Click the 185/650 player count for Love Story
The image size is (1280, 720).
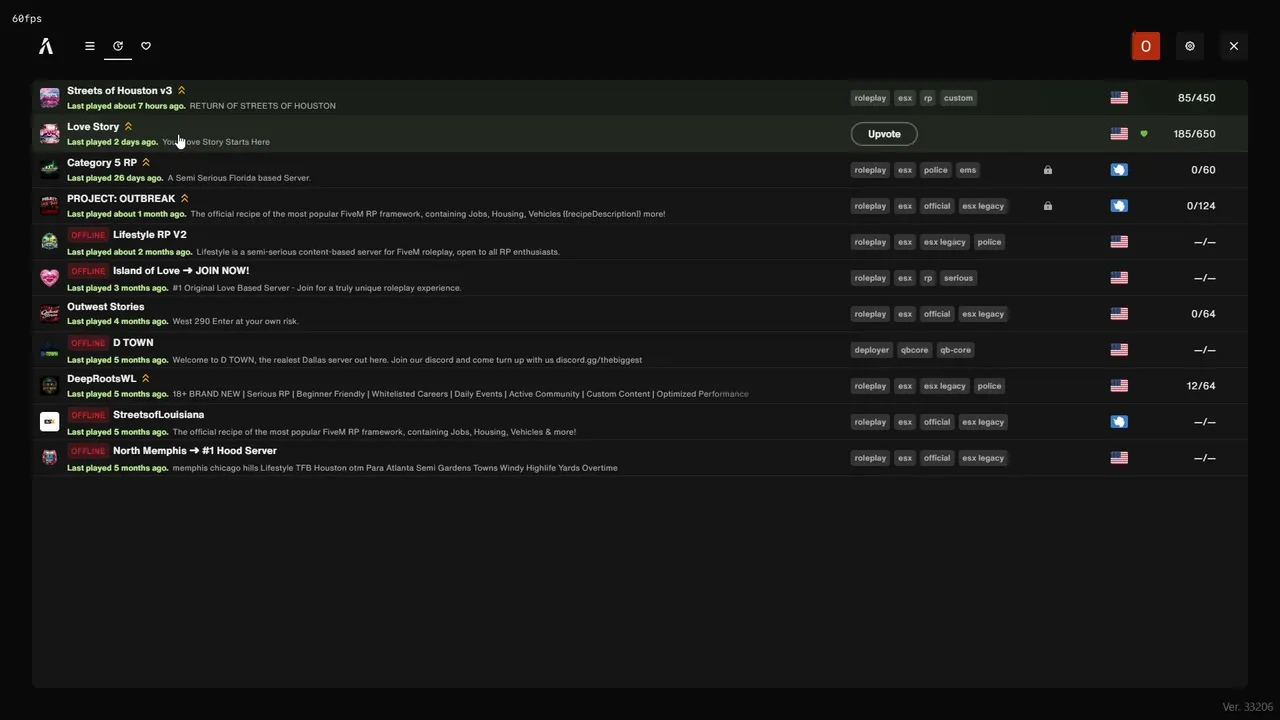[x=1195, y=134]
